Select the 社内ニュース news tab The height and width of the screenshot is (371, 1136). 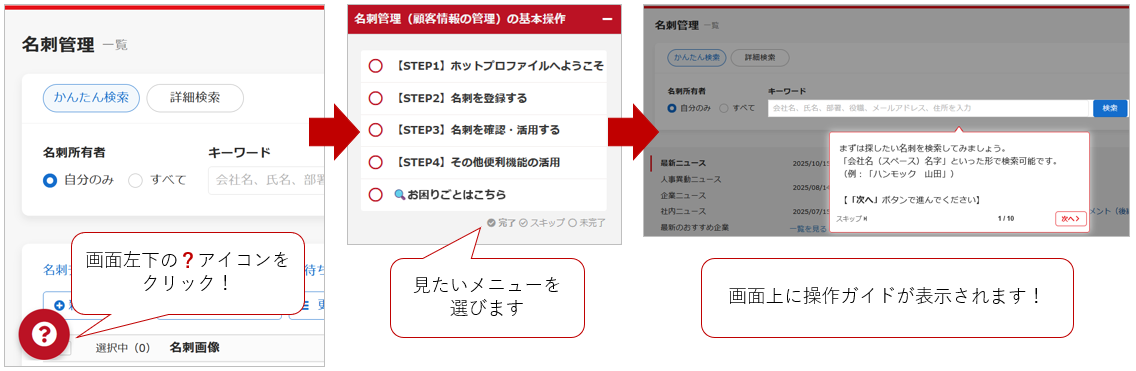pos(682,212)
